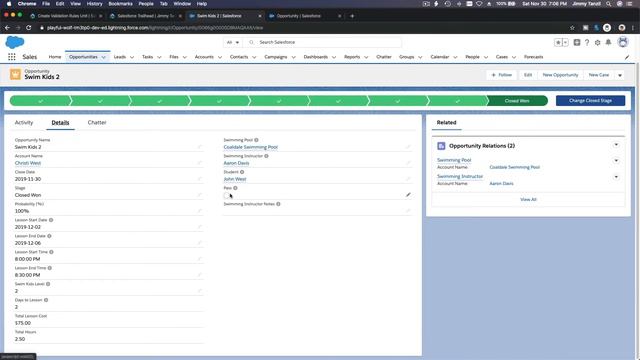The height and width of the screenshot is (360, 640).
Task: Switch to the Chatter tab in record
Action: tap(97, 122)
